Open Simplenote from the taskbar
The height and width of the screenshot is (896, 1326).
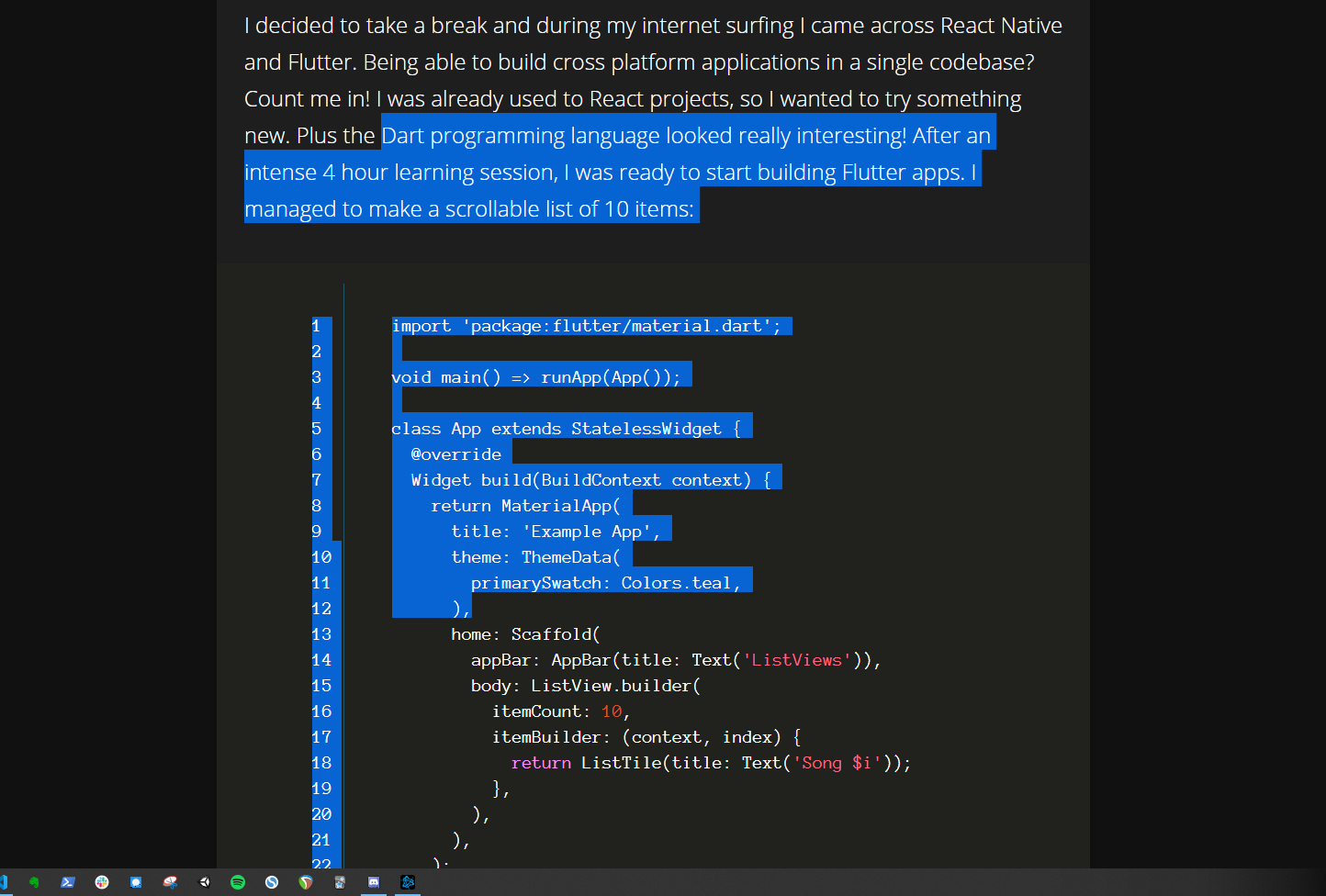(272, 882)
